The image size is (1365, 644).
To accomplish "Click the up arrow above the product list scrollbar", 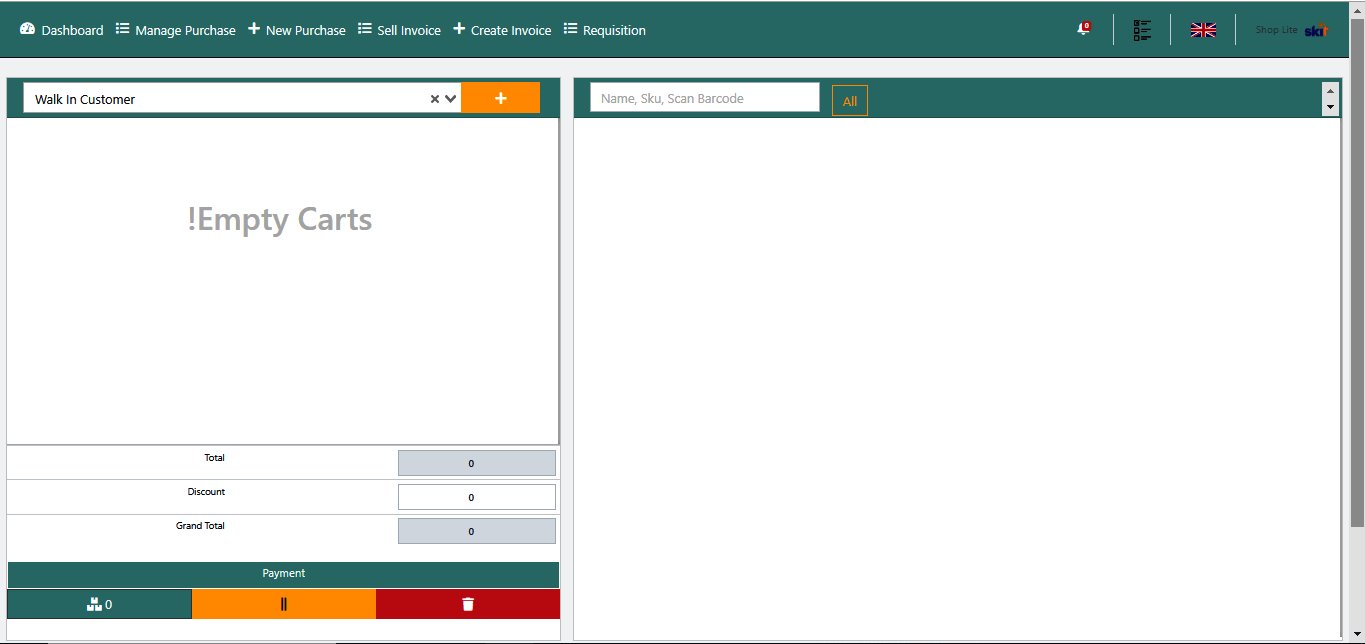I will (x=1331, y=90).
